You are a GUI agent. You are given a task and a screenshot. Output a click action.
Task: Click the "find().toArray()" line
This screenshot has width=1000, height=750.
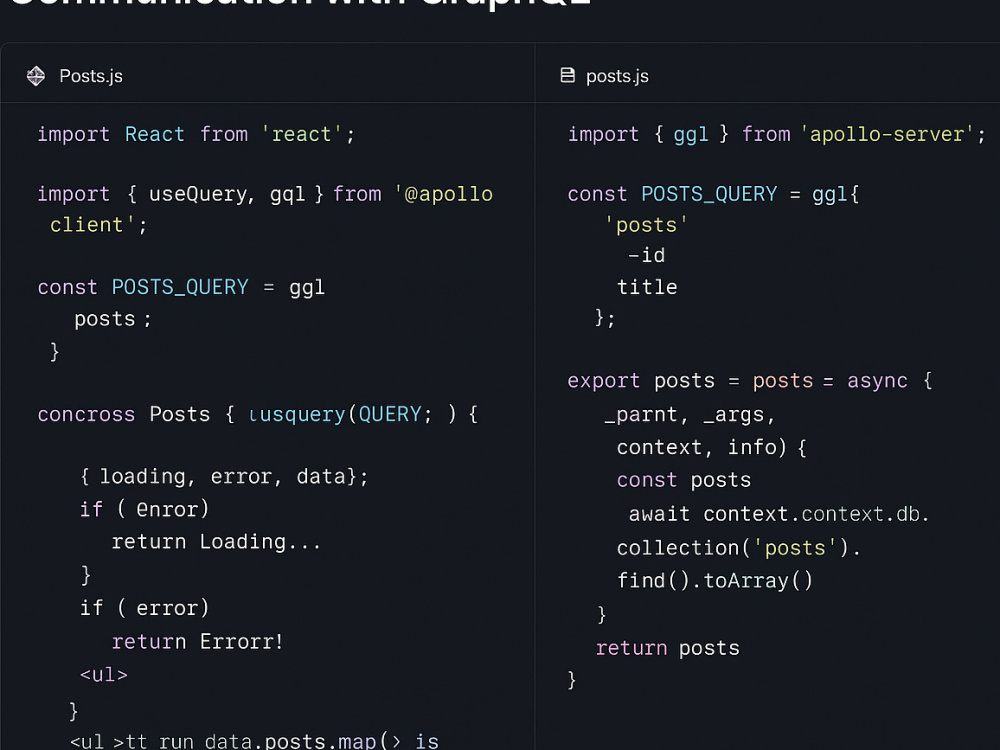(715, 581)
